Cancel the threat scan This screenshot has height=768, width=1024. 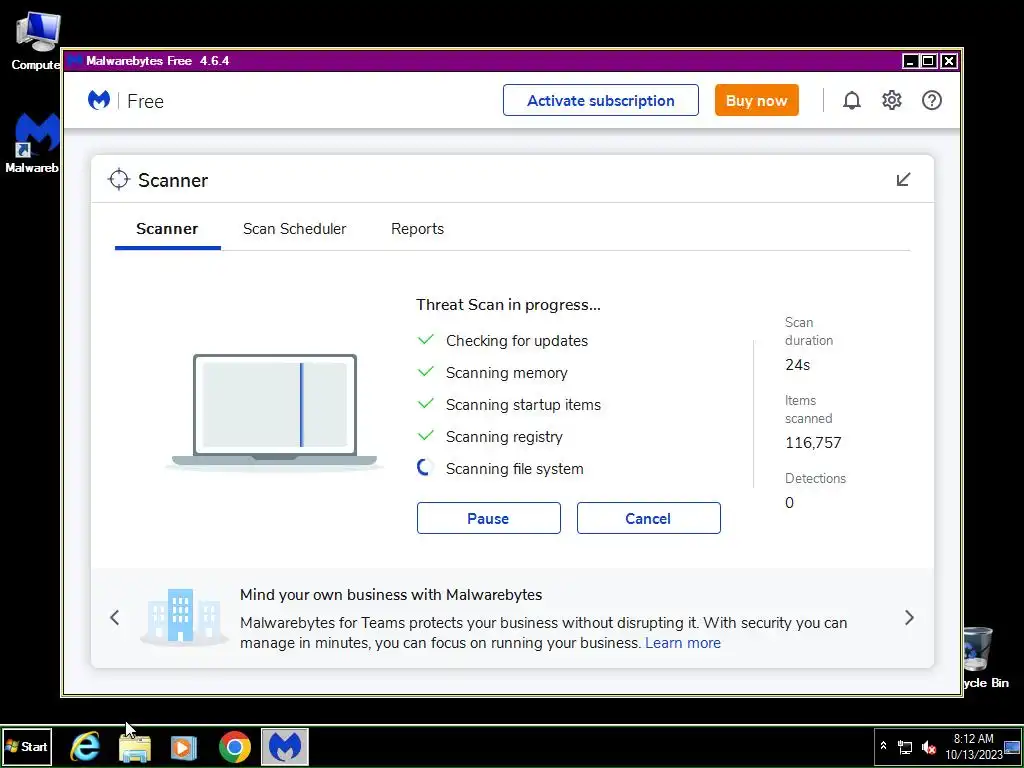(x=648, y=519)
